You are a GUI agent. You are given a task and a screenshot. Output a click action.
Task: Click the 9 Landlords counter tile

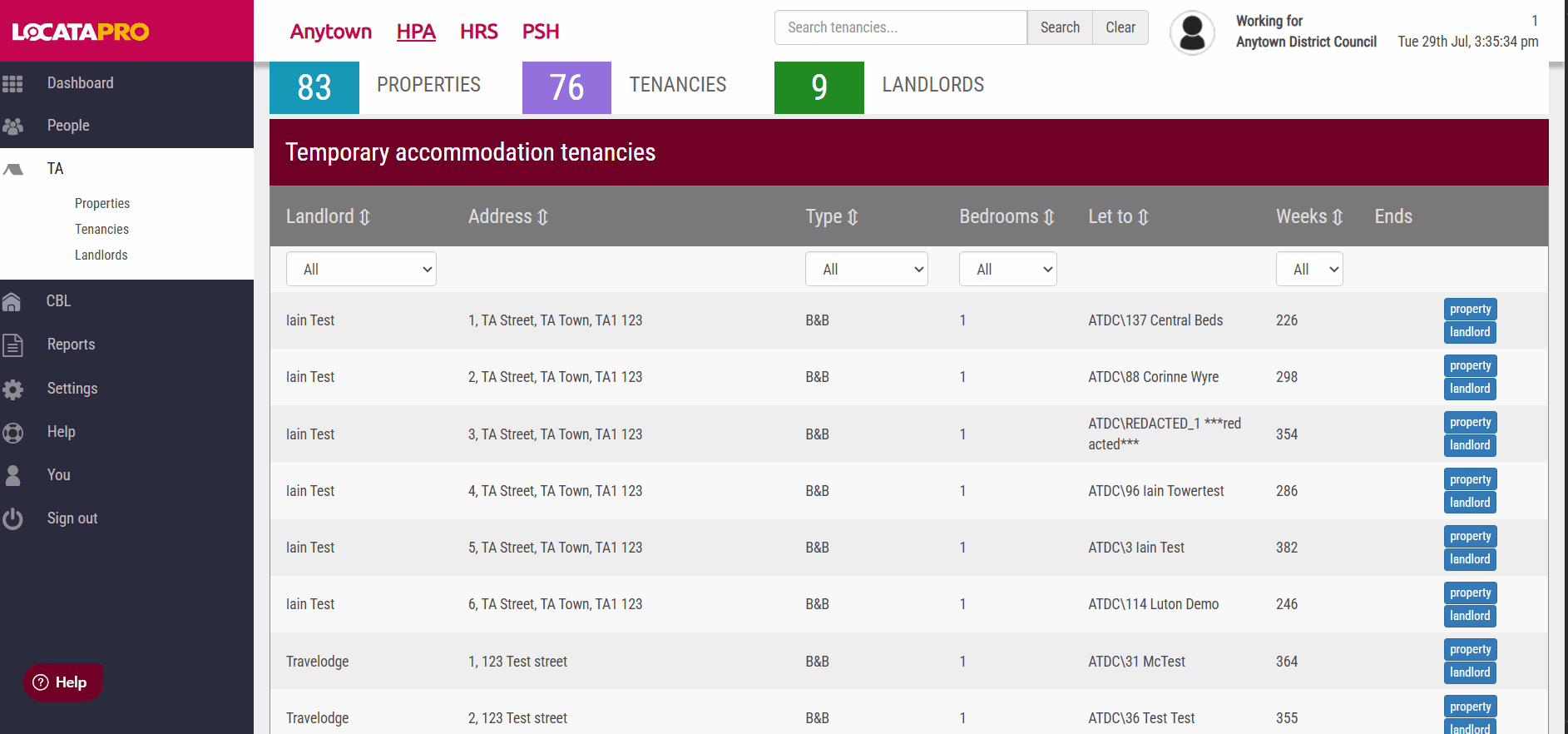pos(819,87)
